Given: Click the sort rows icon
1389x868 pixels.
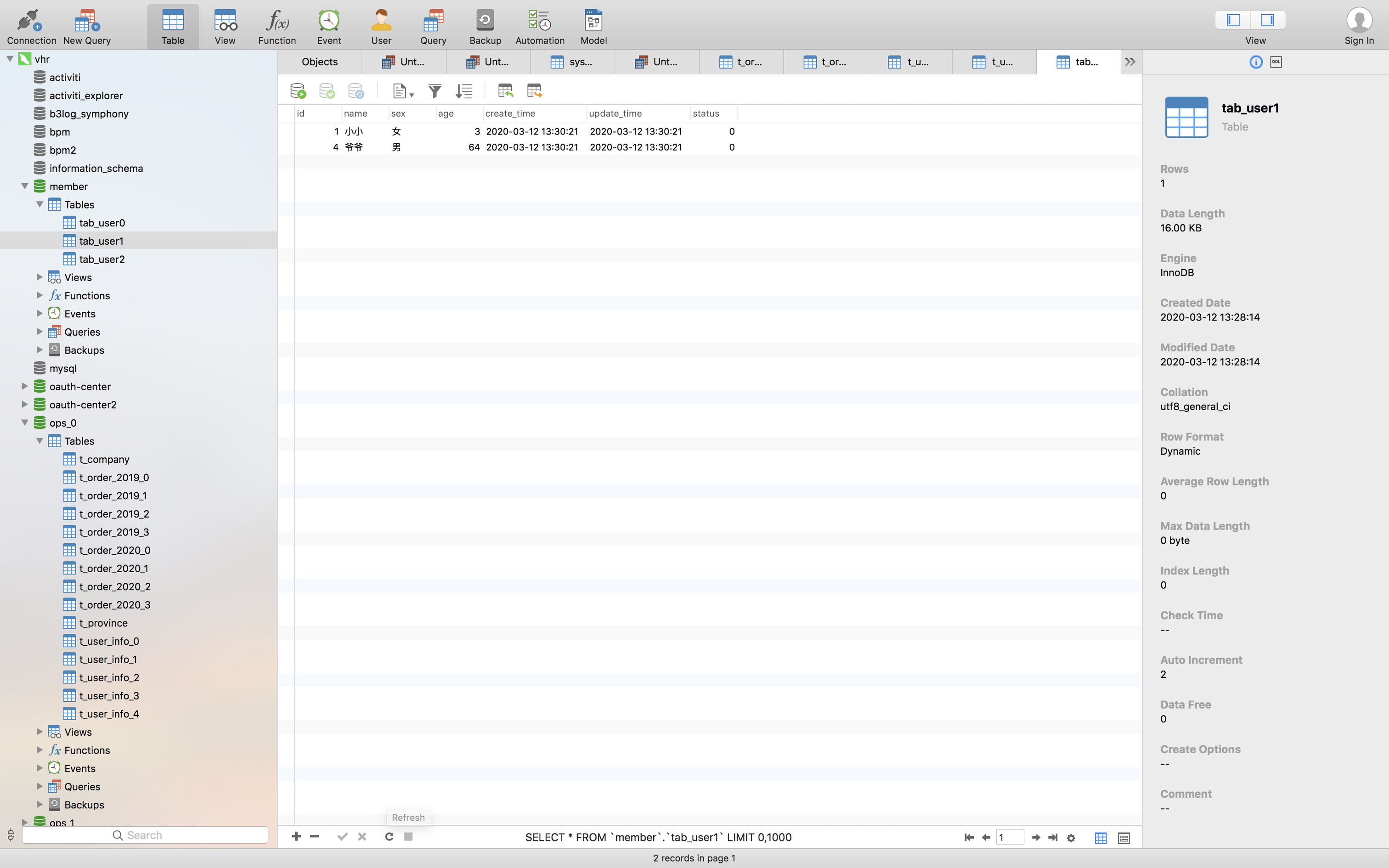Looking at the screenshot, I should coord(464,91).
